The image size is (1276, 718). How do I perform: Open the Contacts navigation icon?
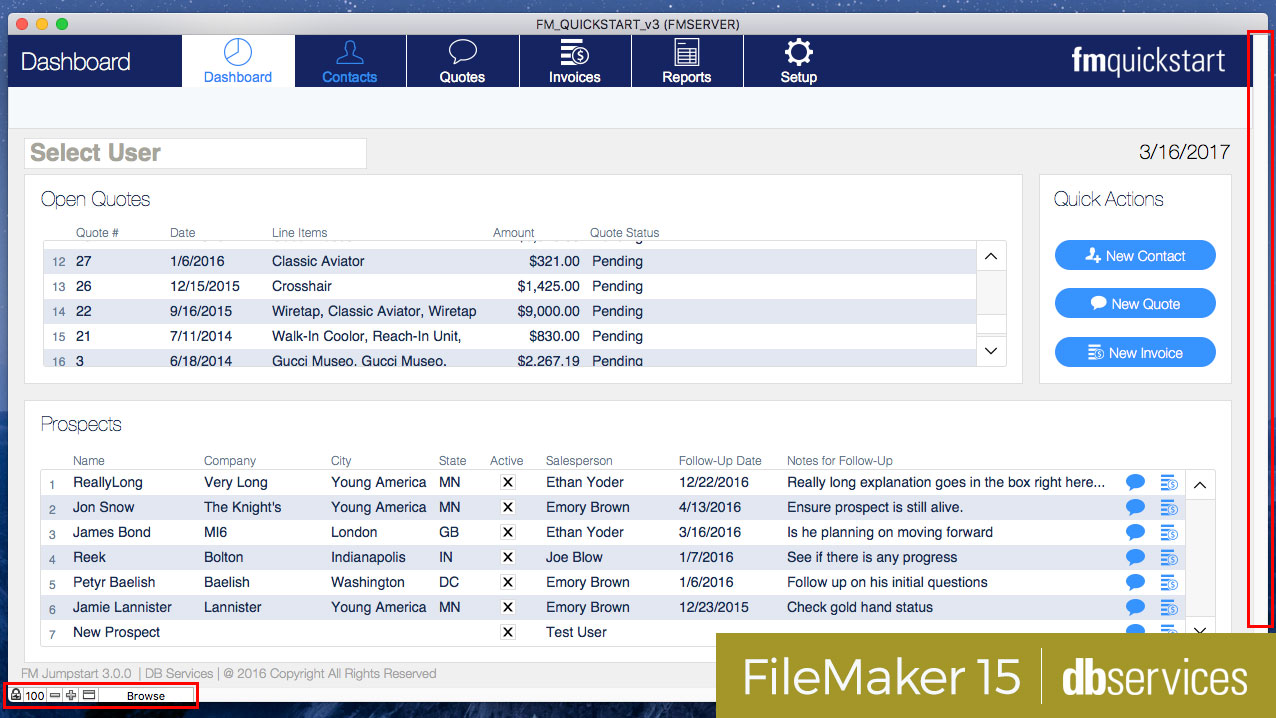pyautogui.click(x=349, y=60)
